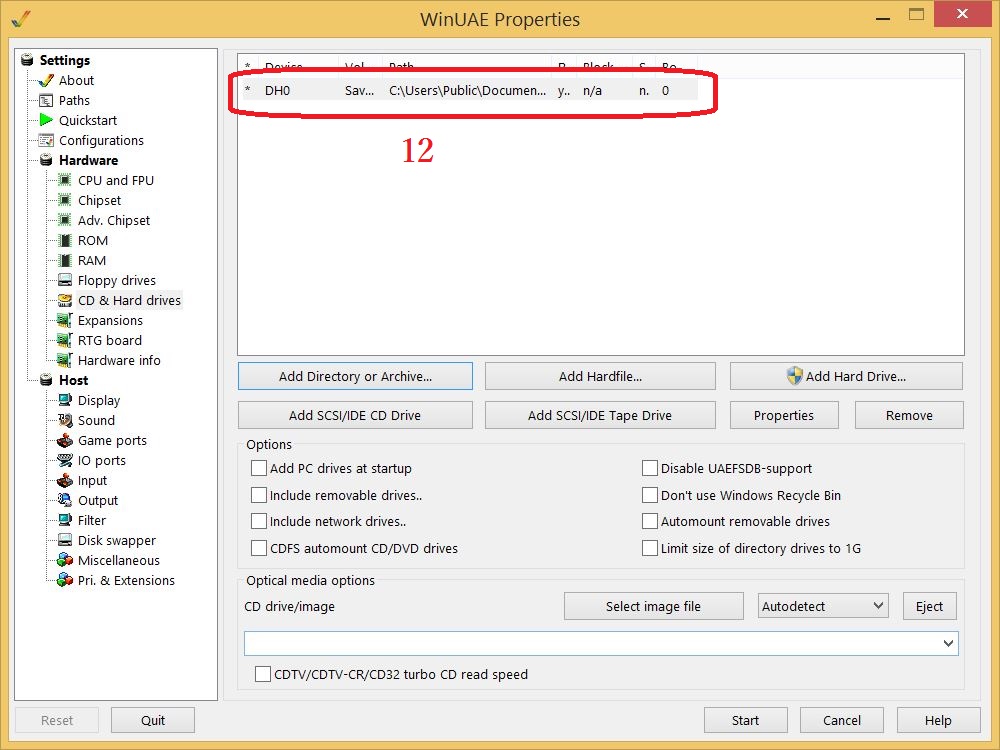Check Limit size of directory drives to 1G

tap(650, 548)
